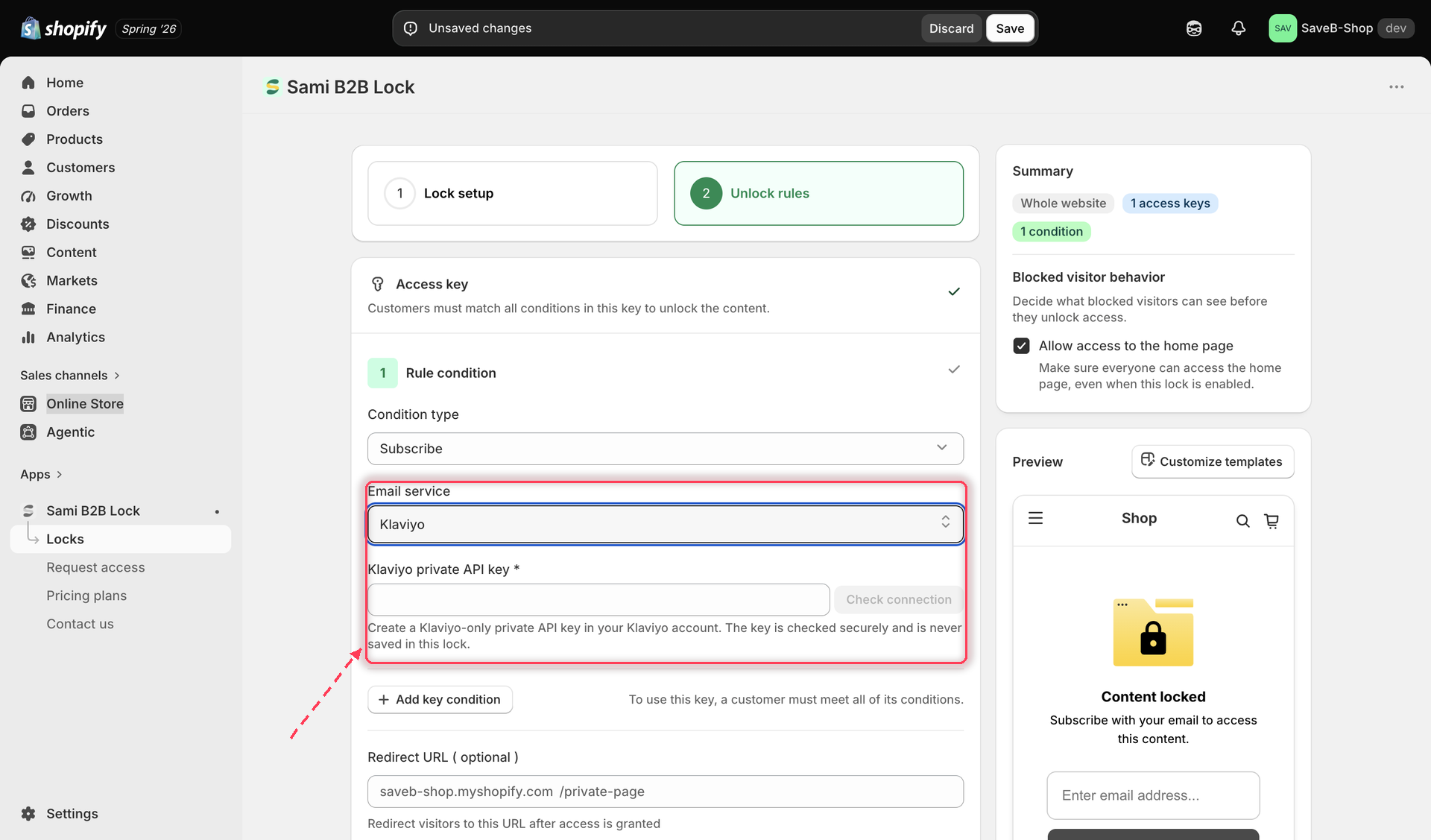Click the Products tag icon

28,139
